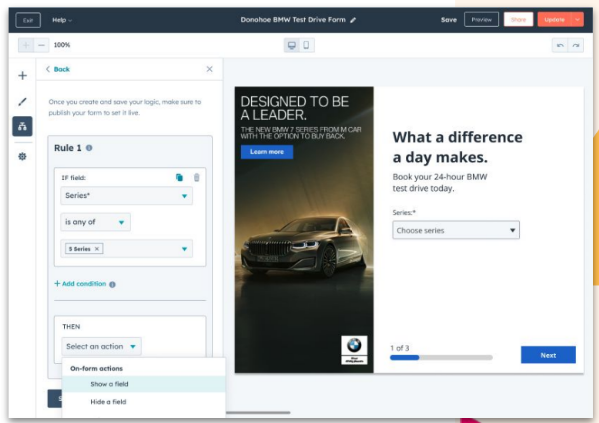
Task: Open the Edit style pencil sidebar icon
Action: (23, 102)
